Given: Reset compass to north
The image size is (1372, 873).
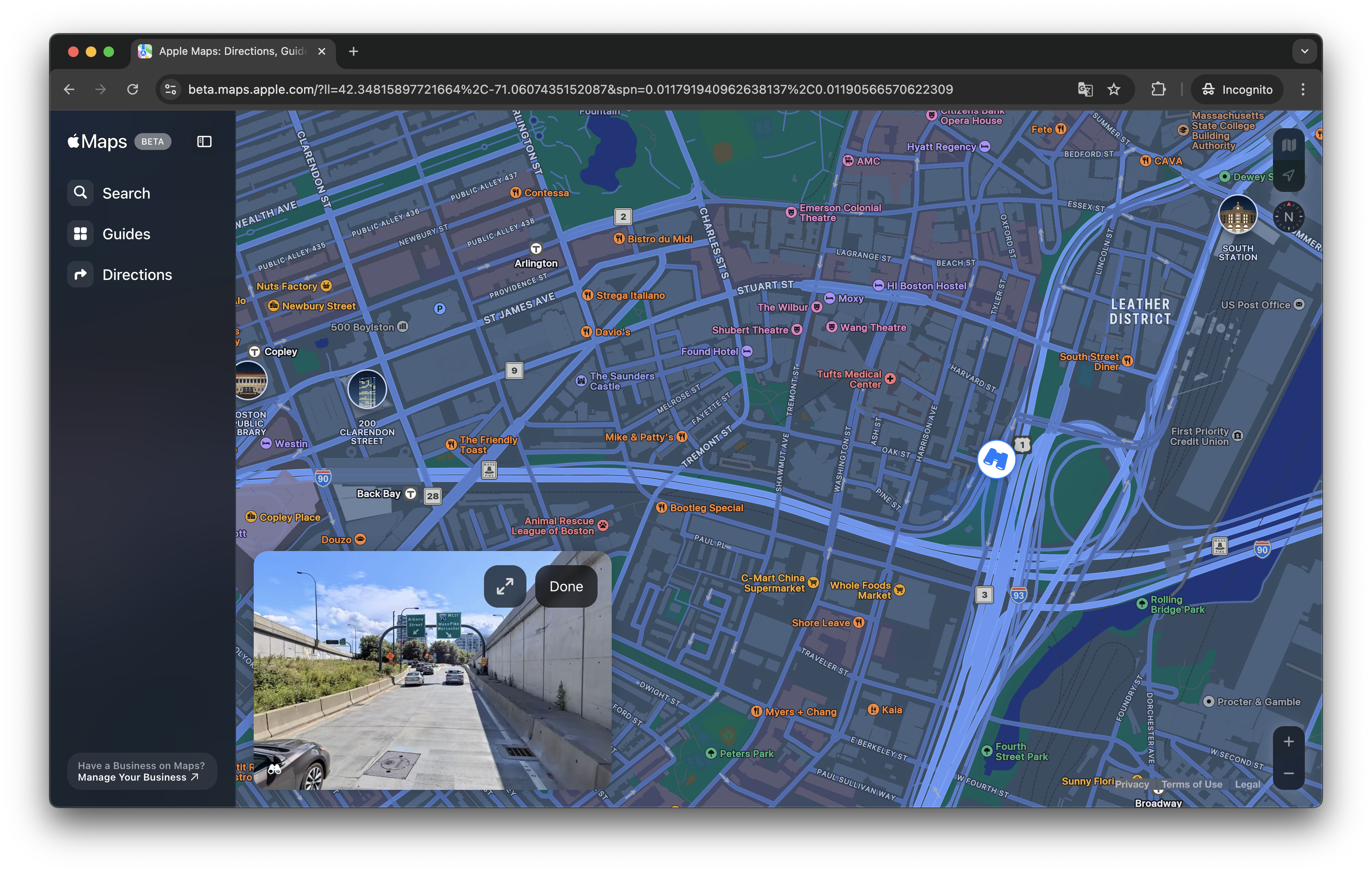Looking at the screenshot, I should [1288, 217].
